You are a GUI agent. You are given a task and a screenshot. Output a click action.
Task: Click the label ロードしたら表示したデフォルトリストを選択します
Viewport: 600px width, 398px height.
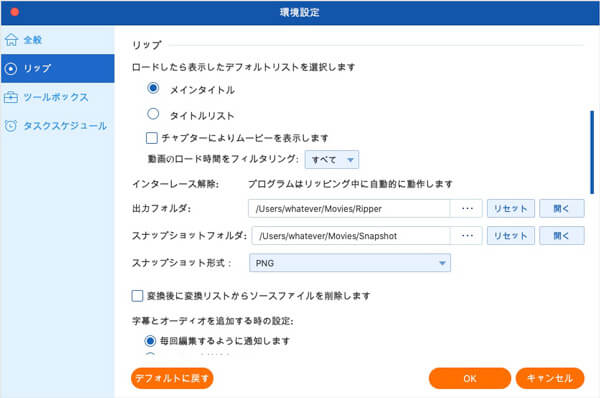(243, 67)
